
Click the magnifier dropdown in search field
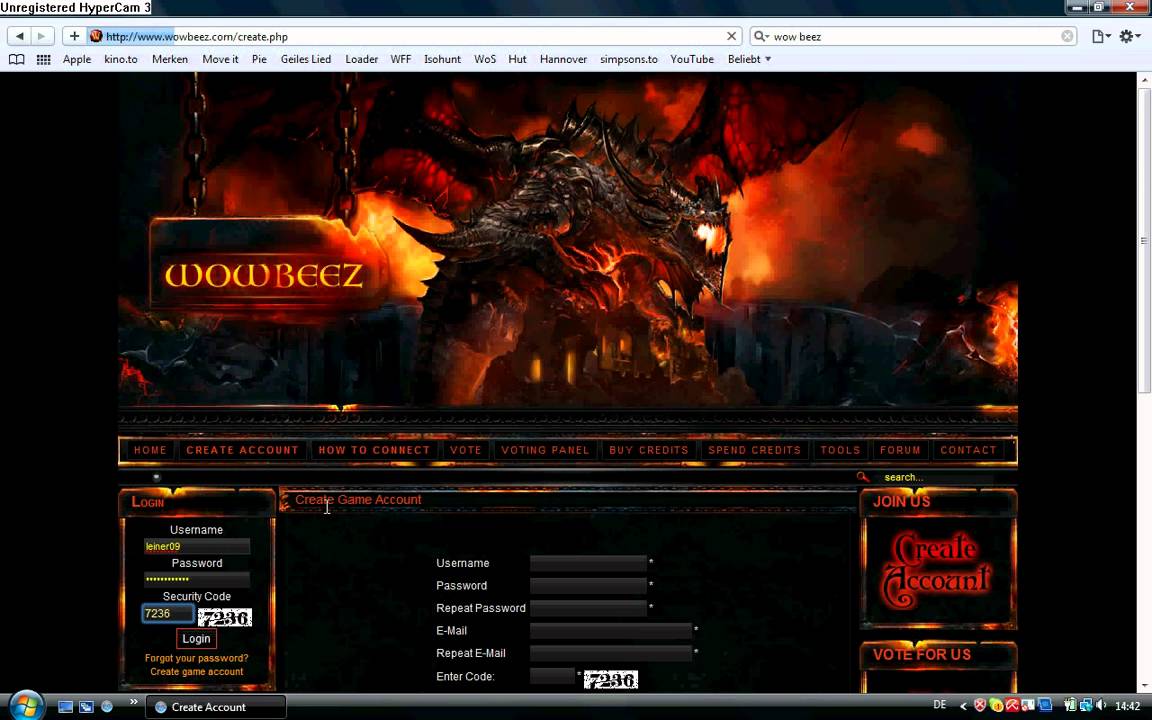click(x=762, y=36)
